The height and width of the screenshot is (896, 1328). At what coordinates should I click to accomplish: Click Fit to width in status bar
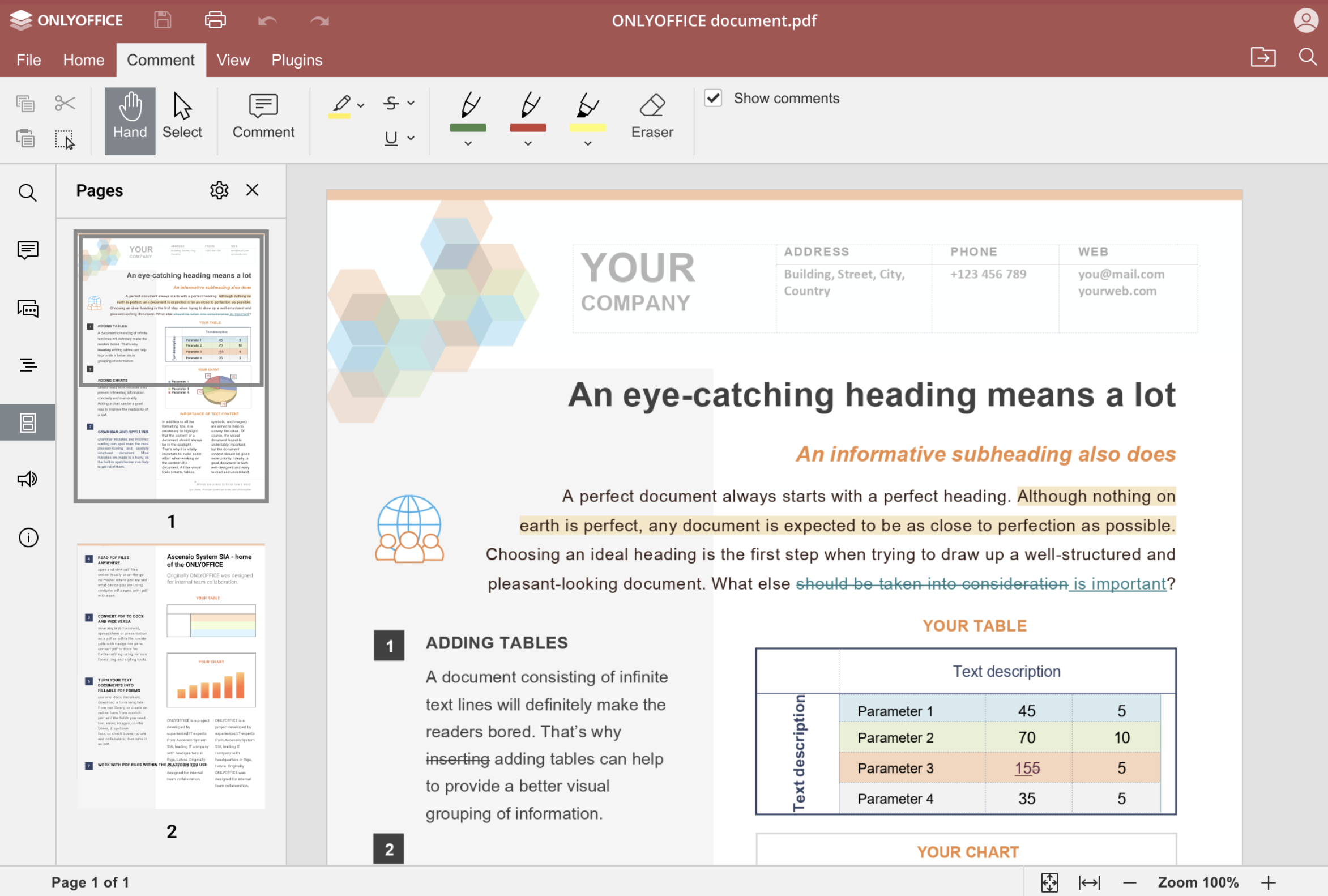click(1090, 881)
